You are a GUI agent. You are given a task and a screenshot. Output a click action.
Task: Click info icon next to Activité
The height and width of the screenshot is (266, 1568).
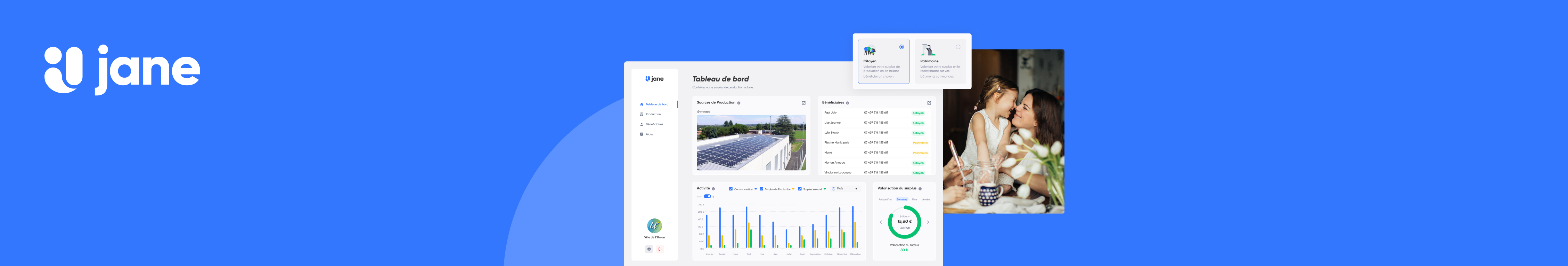[713, 188]
